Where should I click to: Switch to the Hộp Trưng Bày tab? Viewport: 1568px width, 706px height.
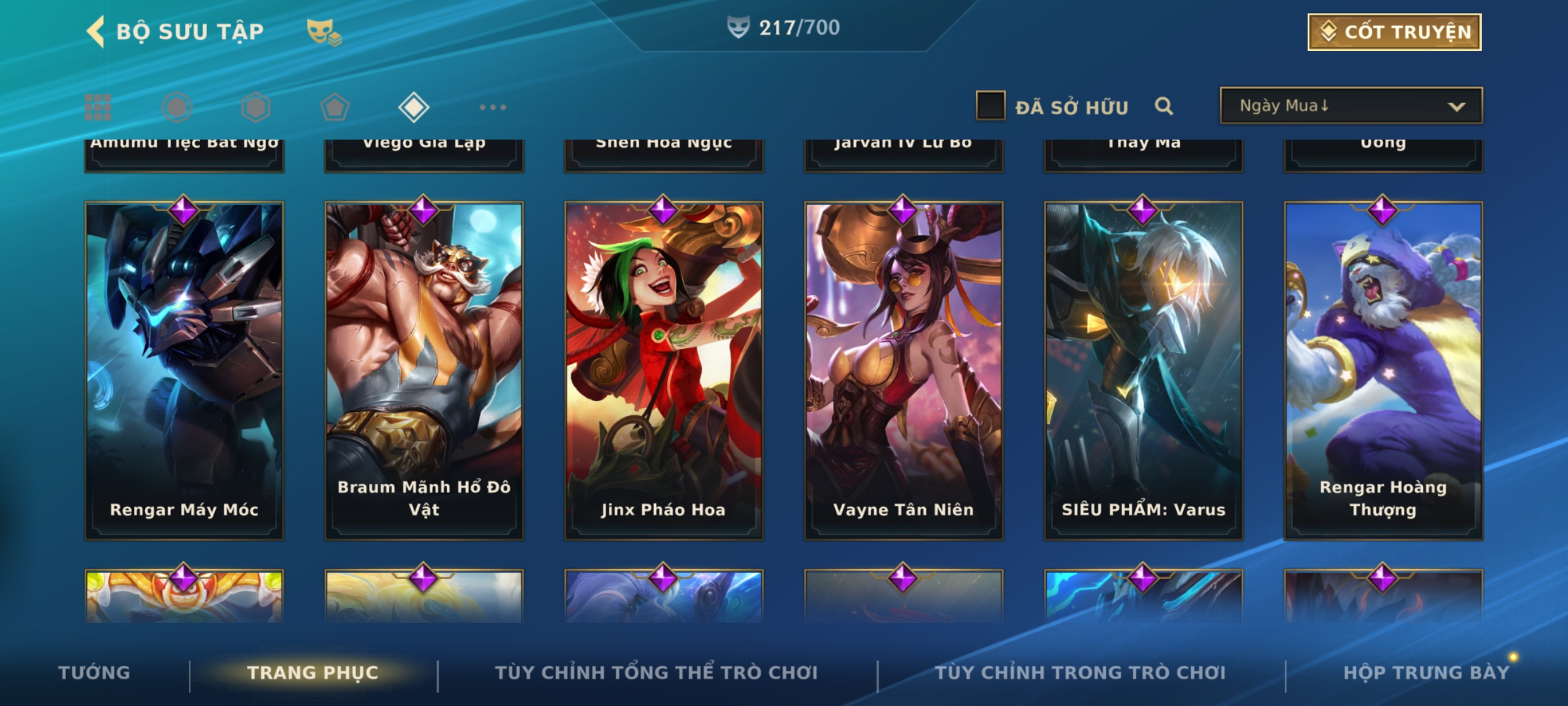[x=1426, y=673]
